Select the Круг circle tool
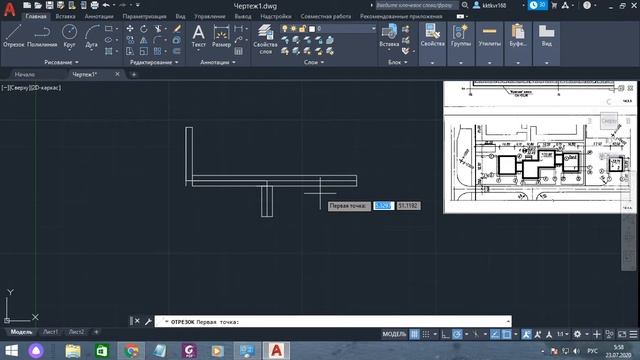Screen dimensions: 640x360 tap(69, 36)
